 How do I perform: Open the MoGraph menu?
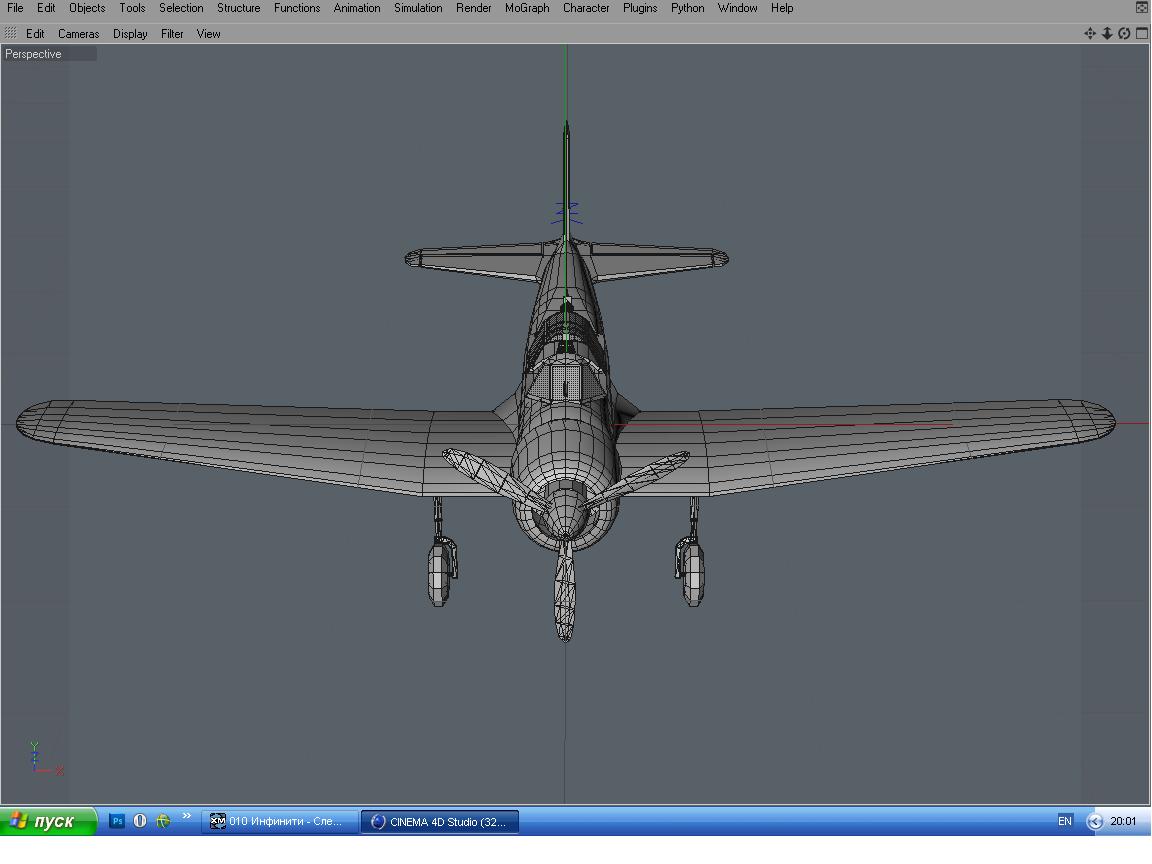(x=526, y=8)
